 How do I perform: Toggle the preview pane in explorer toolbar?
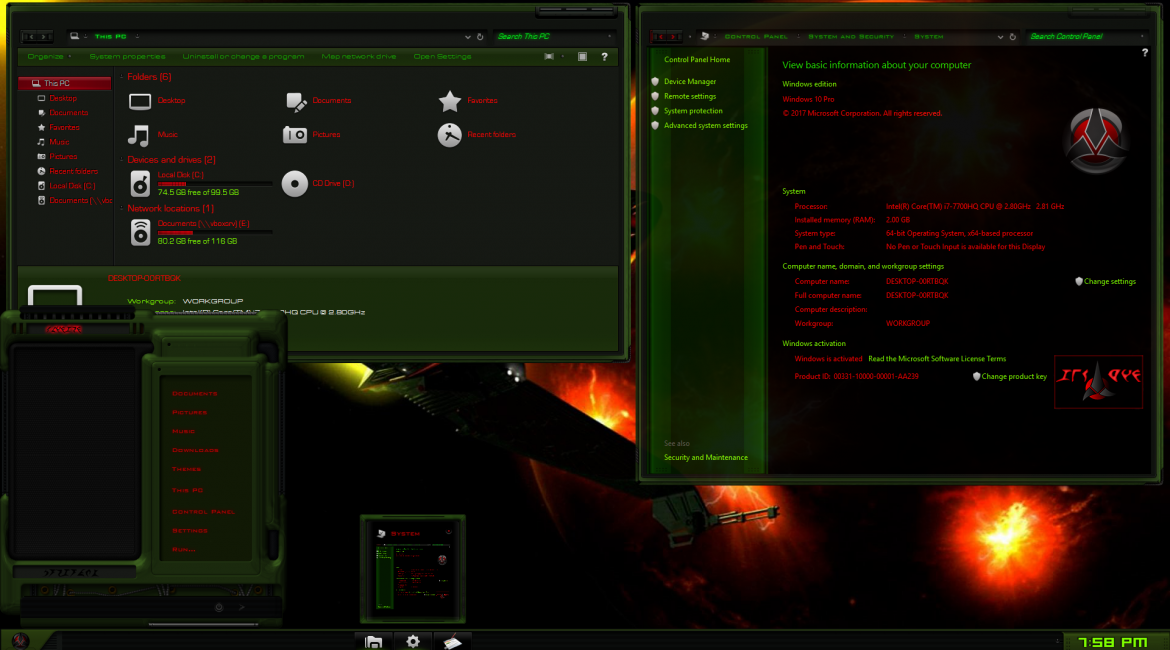[583, 57]
